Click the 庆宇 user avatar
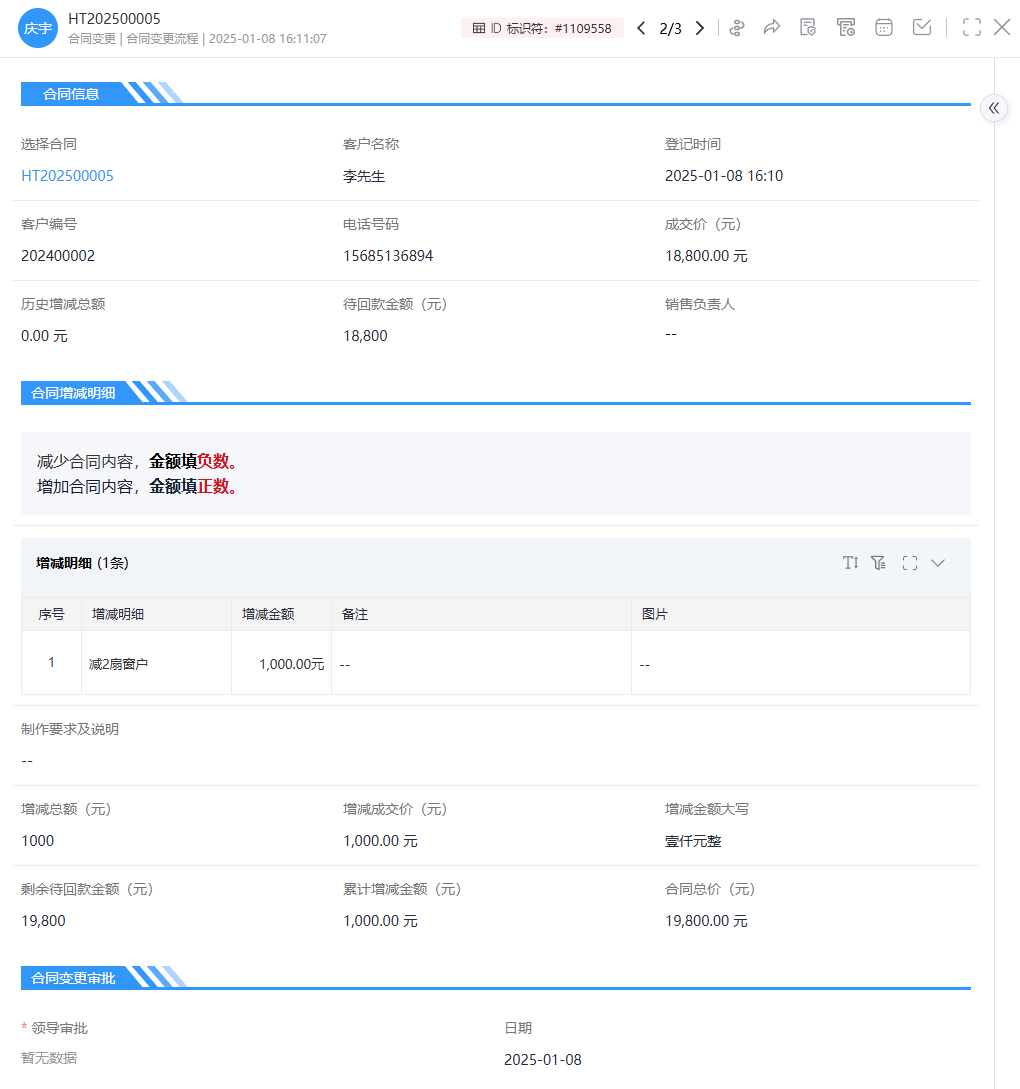 (x=38, y=28)
